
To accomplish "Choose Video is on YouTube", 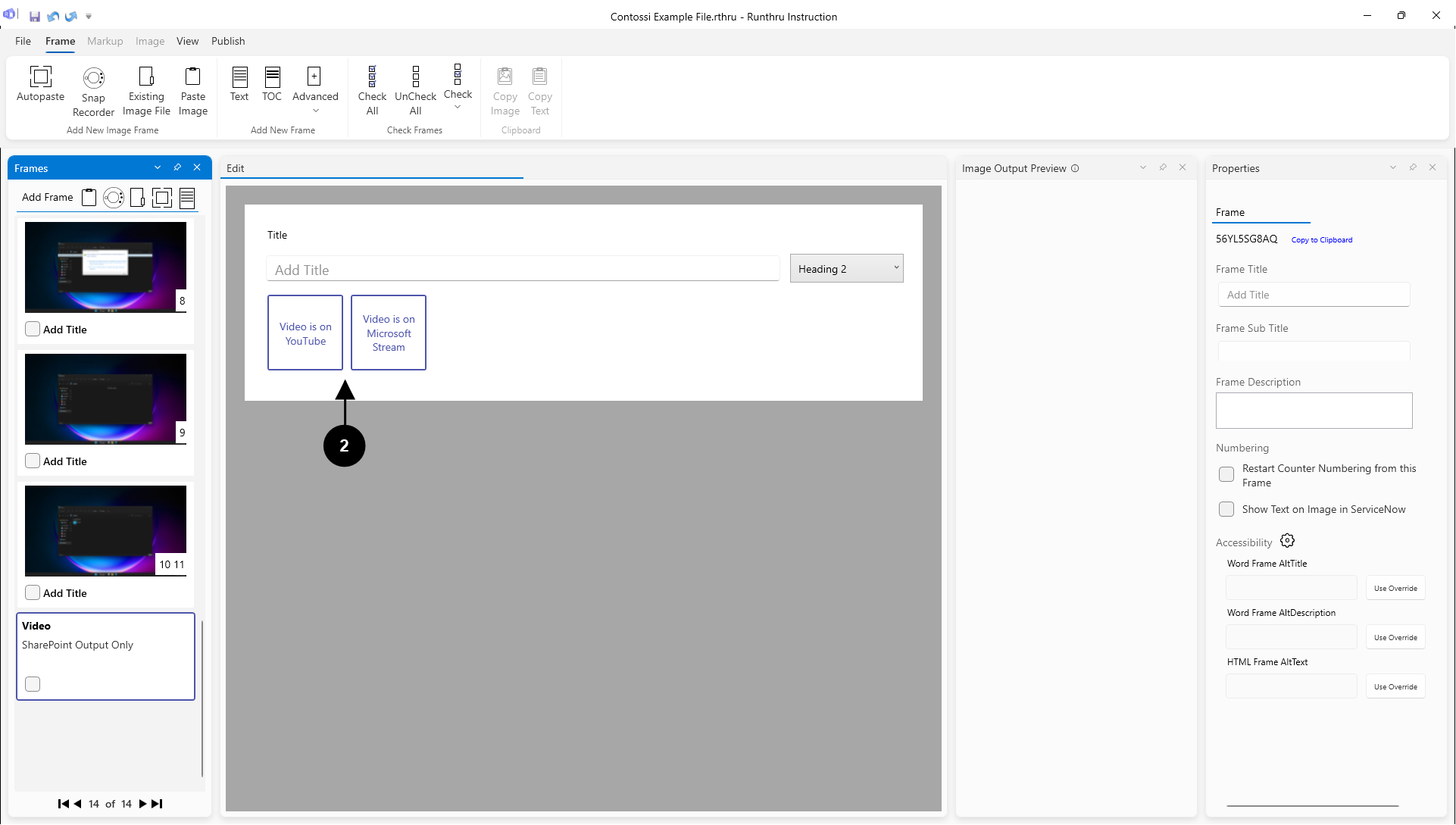I will (x=305, y=333).
